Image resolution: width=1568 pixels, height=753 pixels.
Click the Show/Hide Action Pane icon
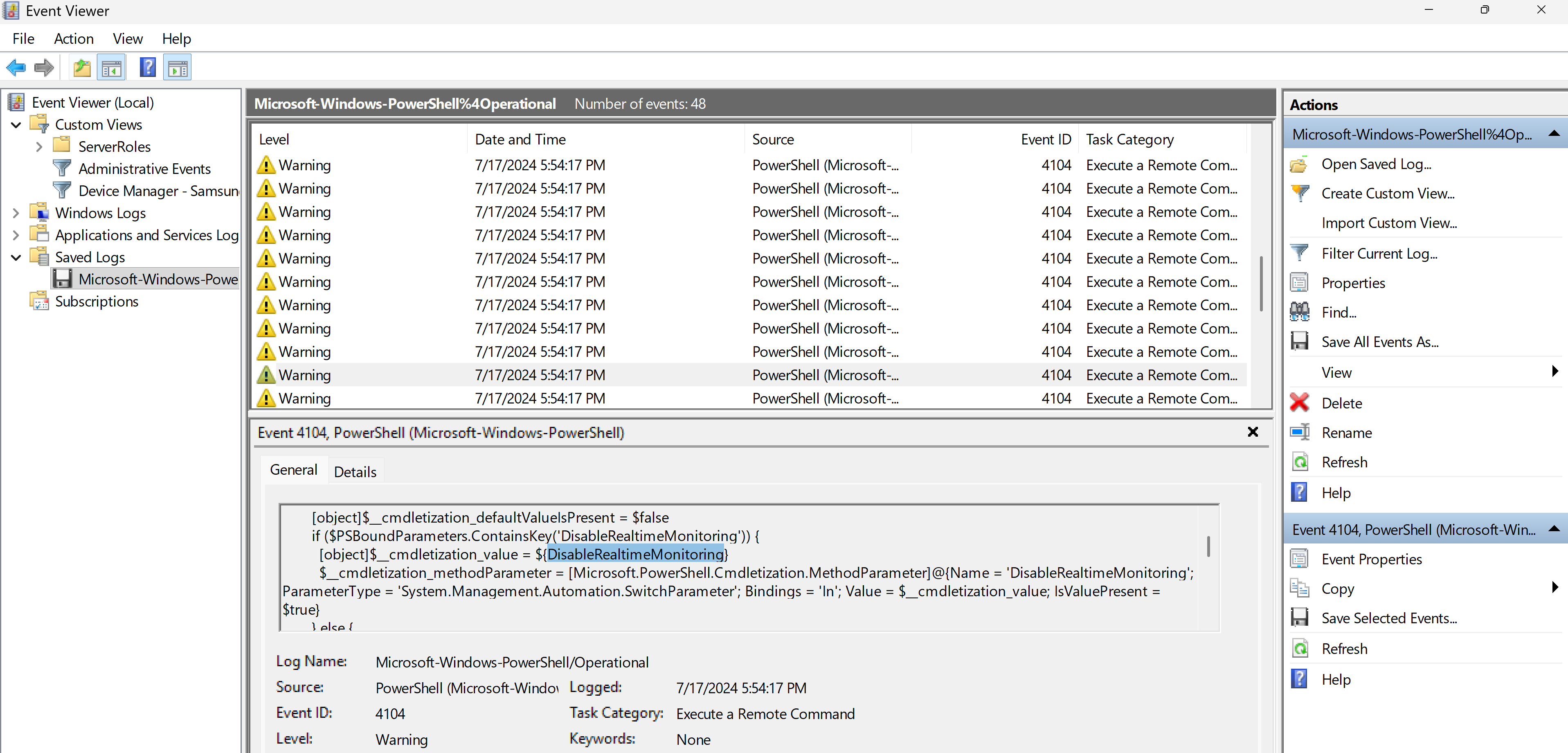[178, 68]
